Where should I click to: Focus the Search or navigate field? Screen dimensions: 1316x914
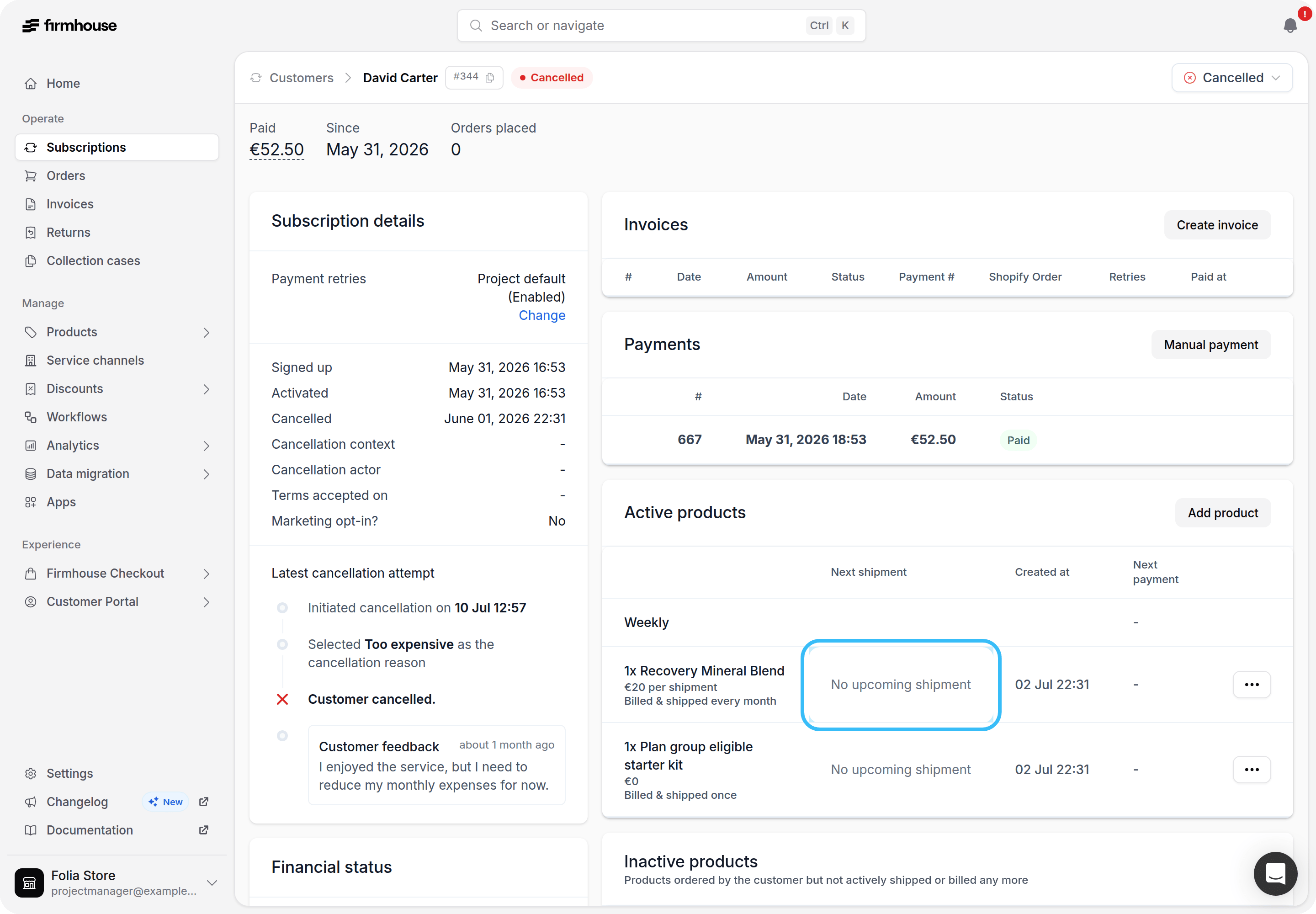click(661, 26)
